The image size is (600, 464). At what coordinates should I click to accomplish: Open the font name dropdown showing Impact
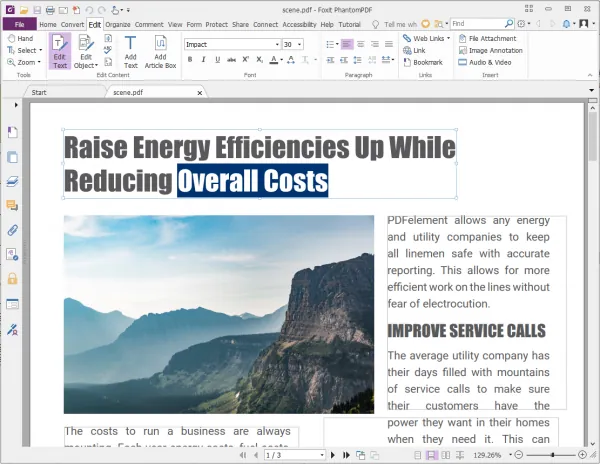pyautogui.click(x=277, y=45)
